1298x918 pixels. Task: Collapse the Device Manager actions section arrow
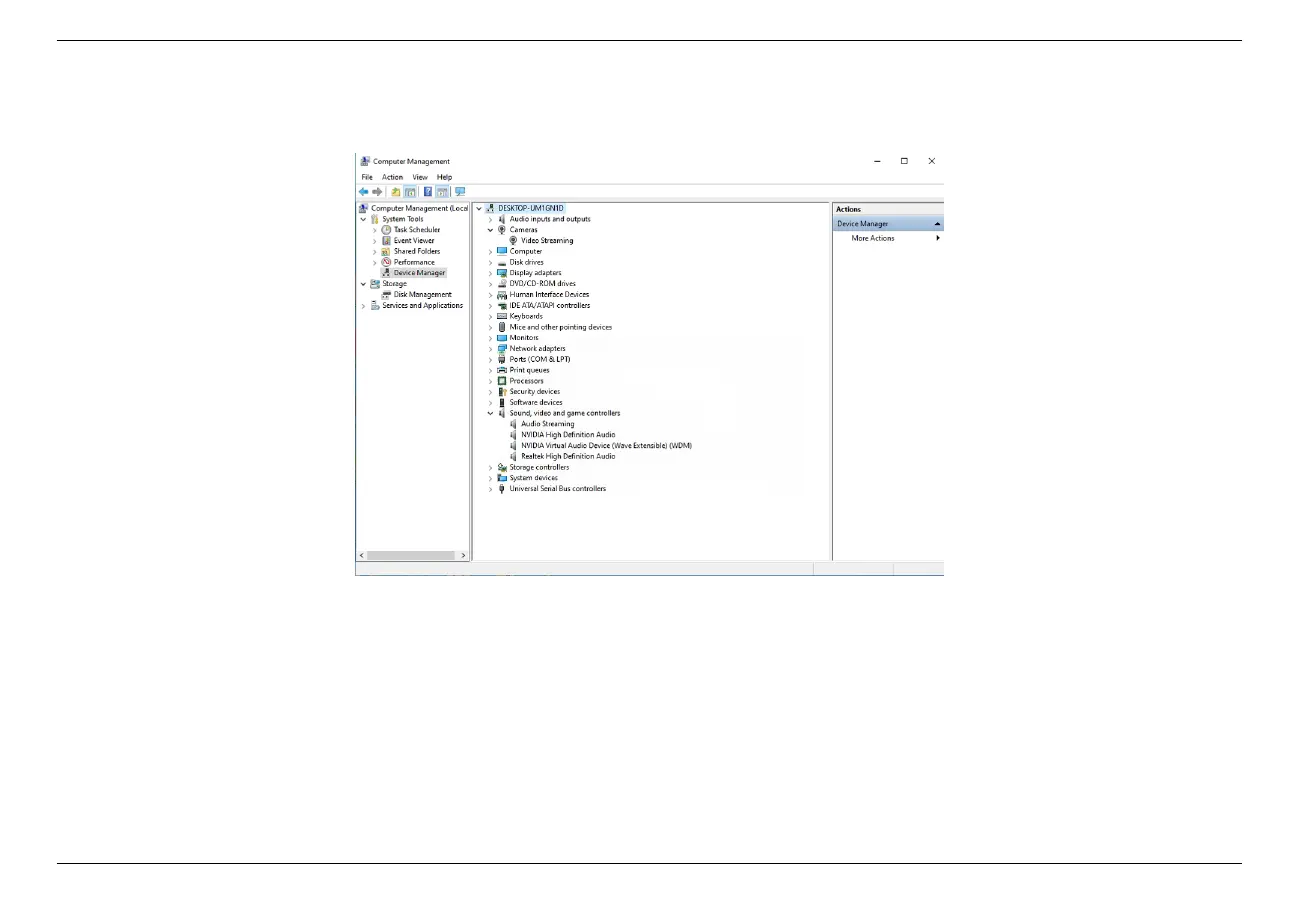tap(937, 224)
